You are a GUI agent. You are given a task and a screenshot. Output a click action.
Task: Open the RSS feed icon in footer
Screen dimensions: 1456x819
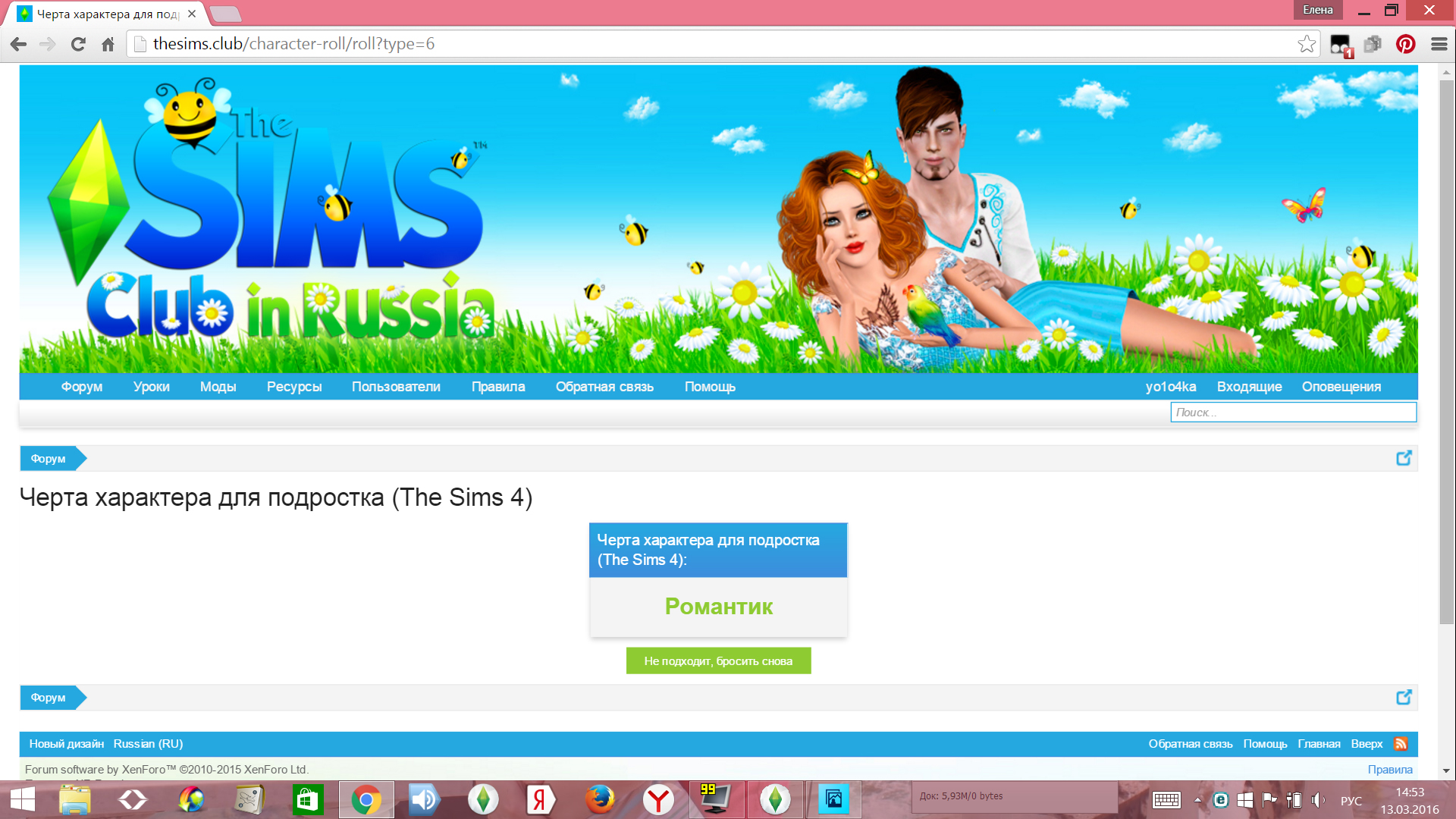pos(1401,744)
